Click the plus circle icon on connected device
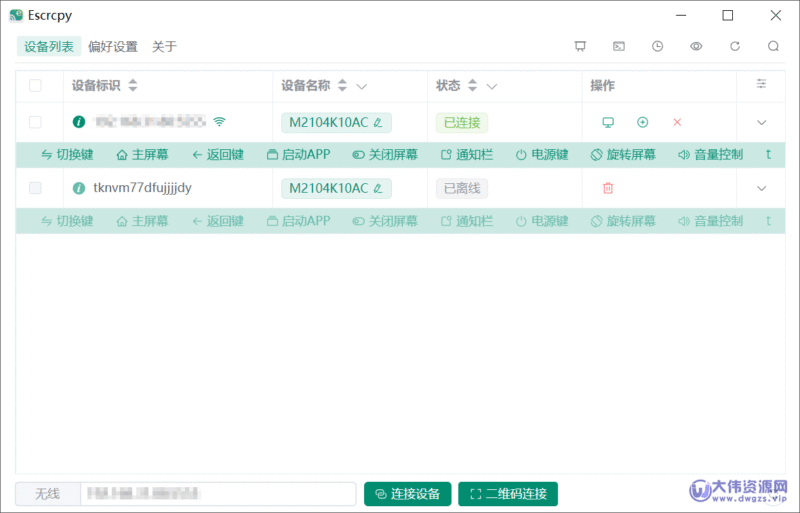800x513 pixels. tap(642, 122)
